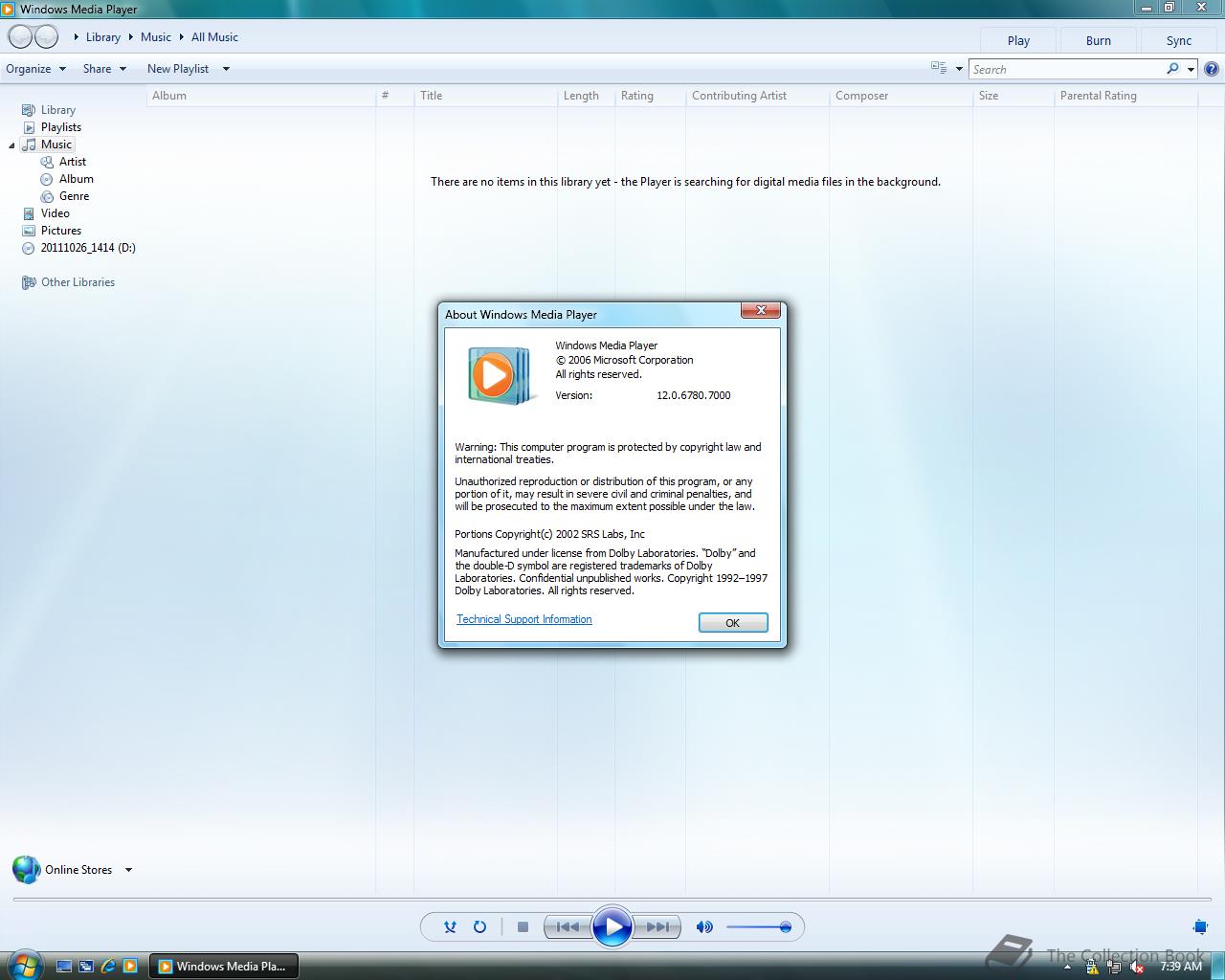Click the Windows Media Player taskbar button

point(224,967)
